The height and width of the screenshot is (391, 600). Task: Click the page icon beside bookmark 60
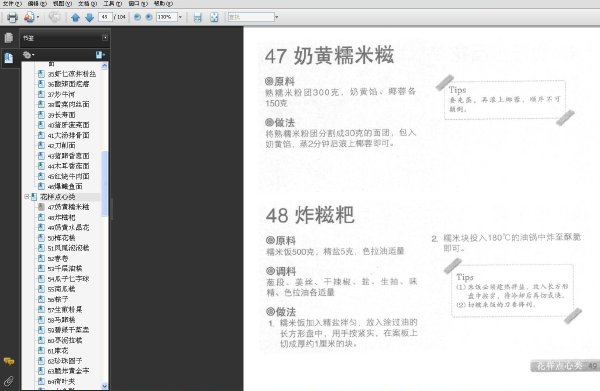41,340
